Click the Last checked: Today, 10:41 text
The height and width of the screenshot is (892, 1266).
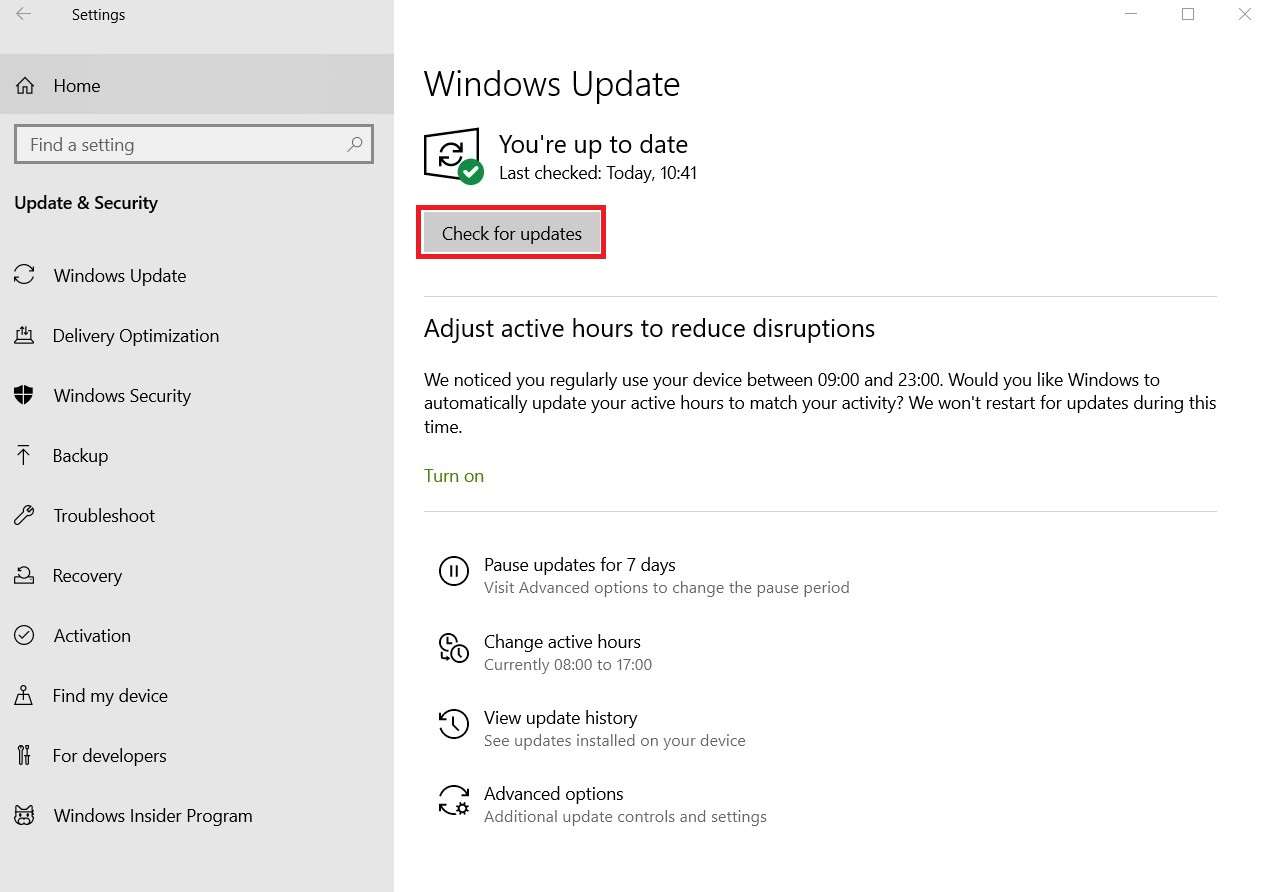point(598,173)
